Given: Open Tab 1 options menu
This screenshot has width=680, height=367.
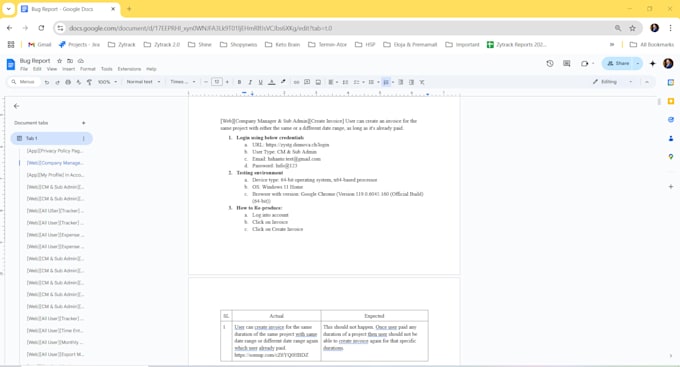Looking at the screenshot, I should 84,138.
